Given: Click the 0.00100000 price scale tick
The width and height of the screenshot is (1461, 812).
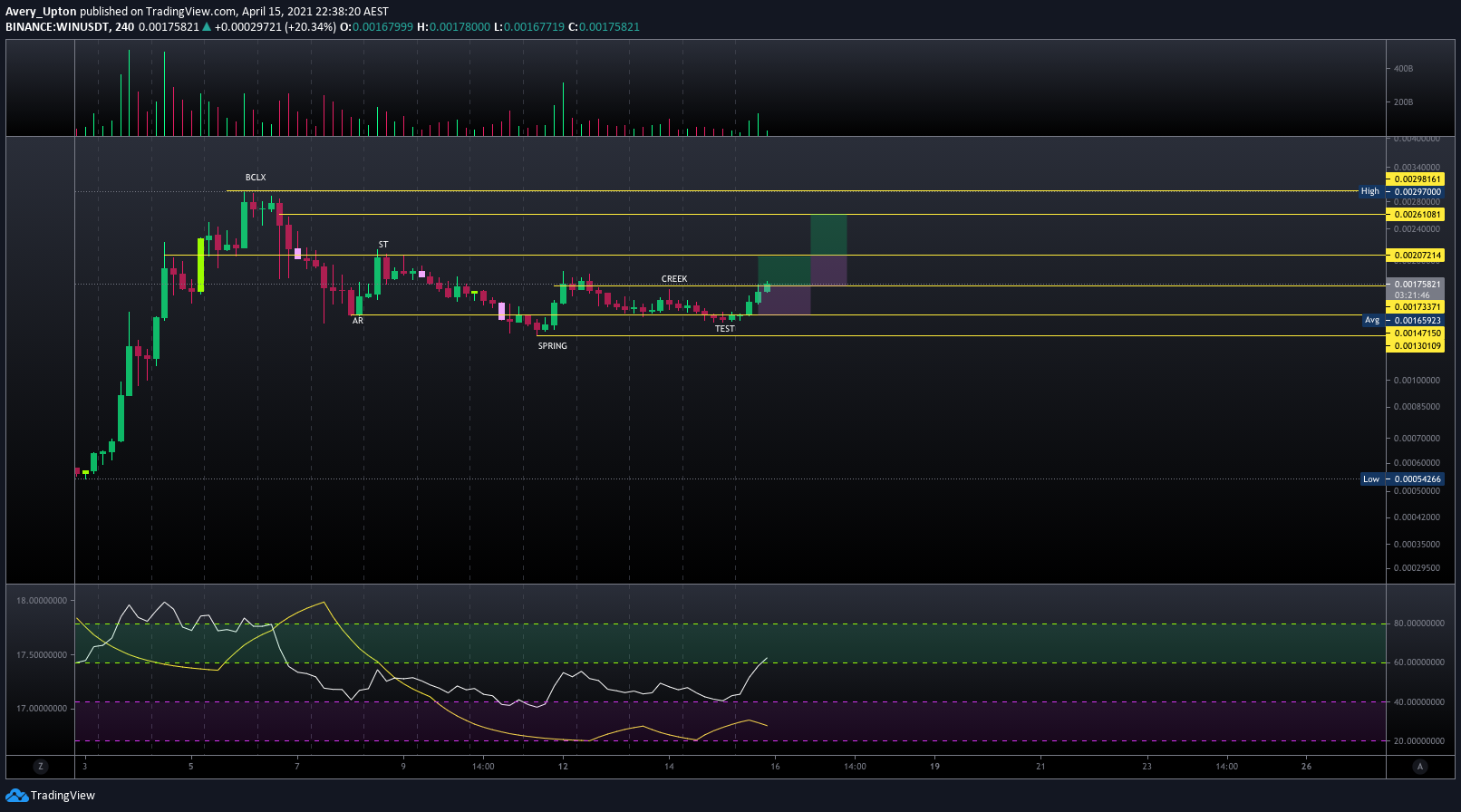Looking at the screenshot, I should [1417, 381].
